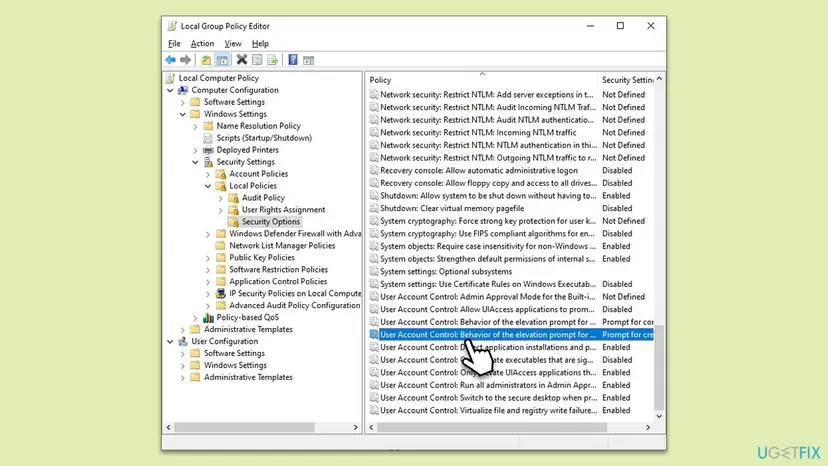Viewport: 828px width, 466px height.
Task: Click the Computer Configuration computer icon
Action: [183, 90]
